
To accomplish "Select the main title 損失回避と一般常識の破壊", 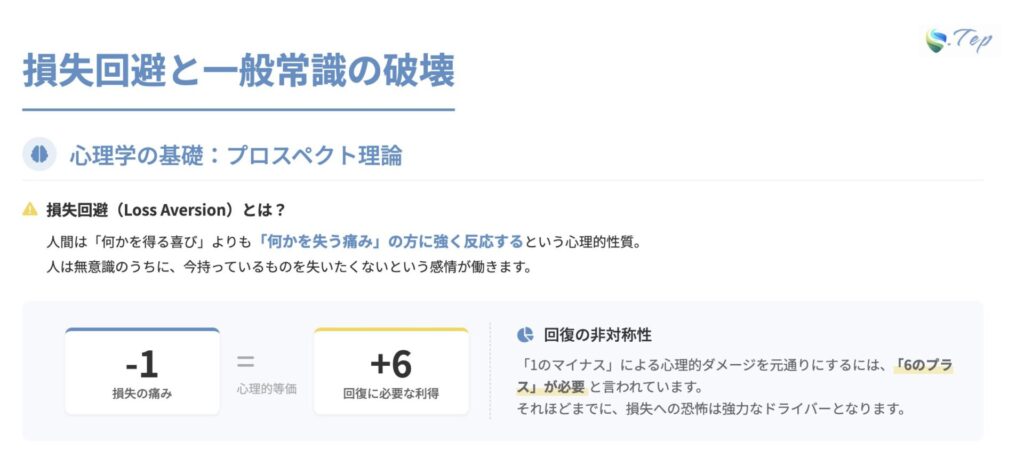I will pos(238,72).
